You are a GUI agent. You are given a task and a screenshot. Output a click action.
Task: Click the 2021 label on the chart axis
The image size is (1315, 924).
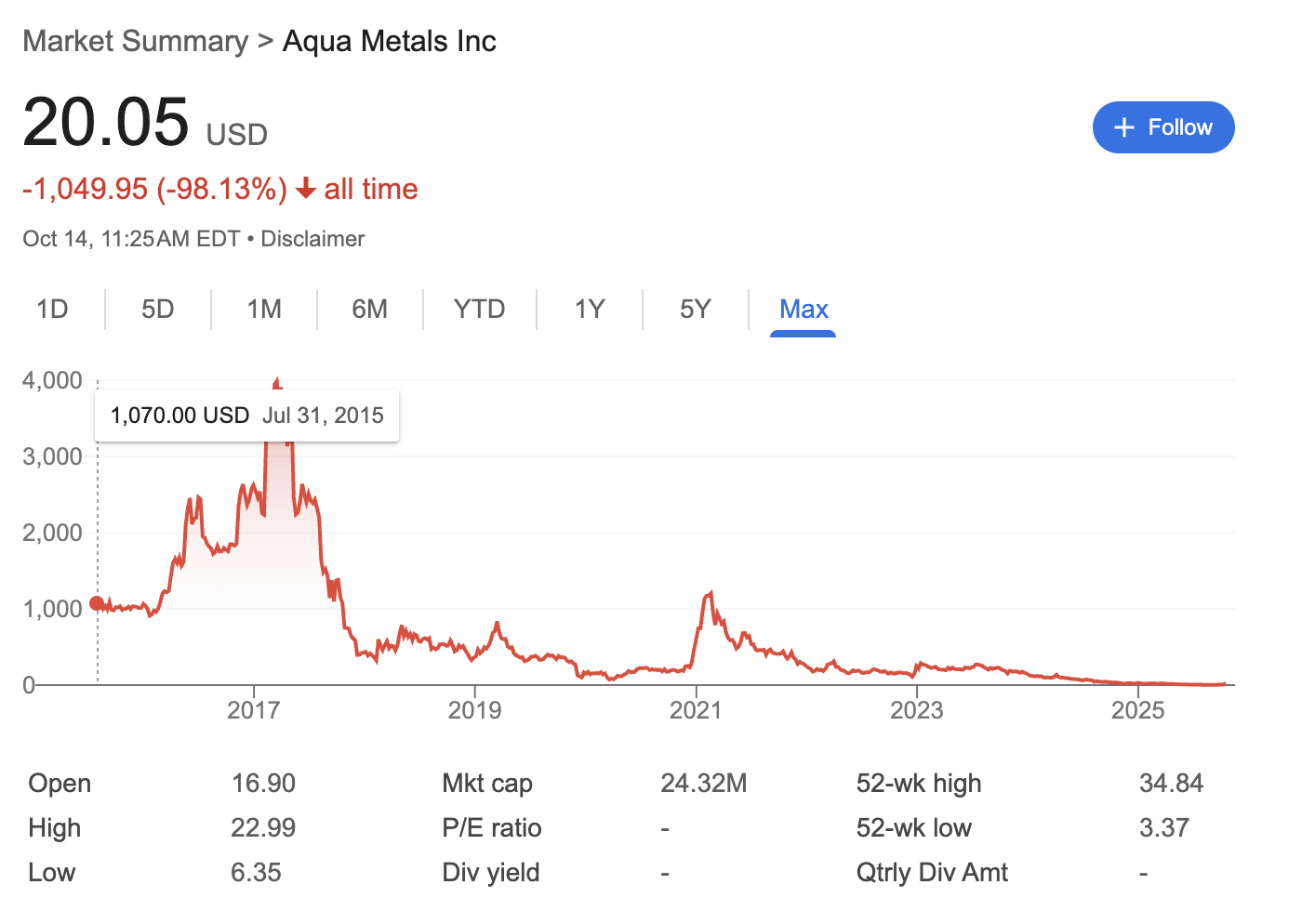(x=696, y=710)
